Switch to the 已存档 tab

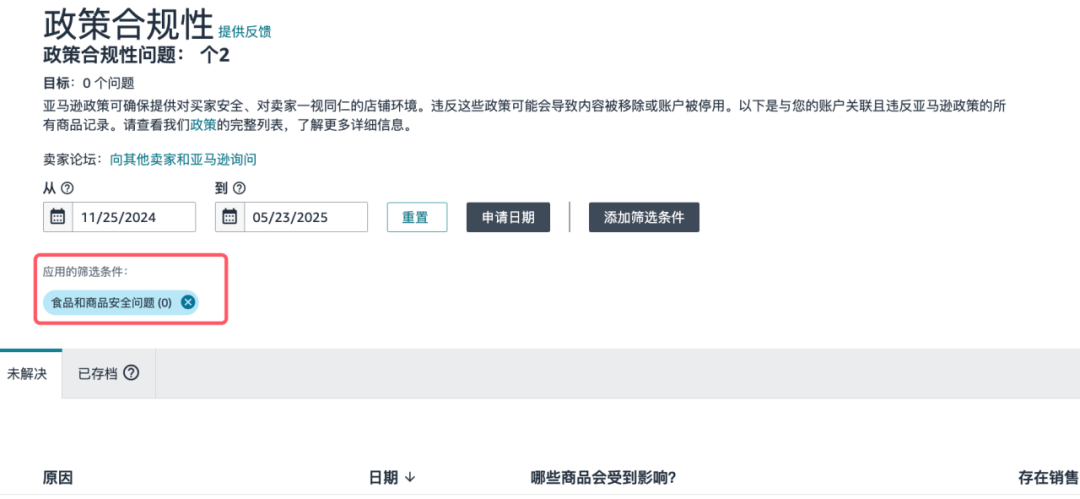[x=108, y=374]
